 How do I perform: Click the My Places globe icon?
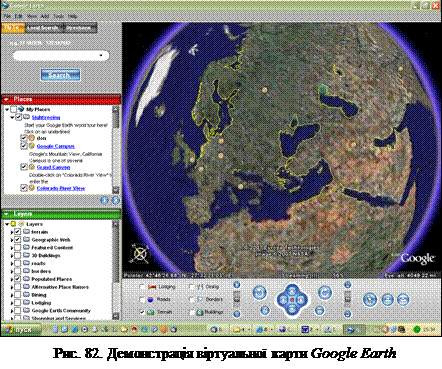21,109
